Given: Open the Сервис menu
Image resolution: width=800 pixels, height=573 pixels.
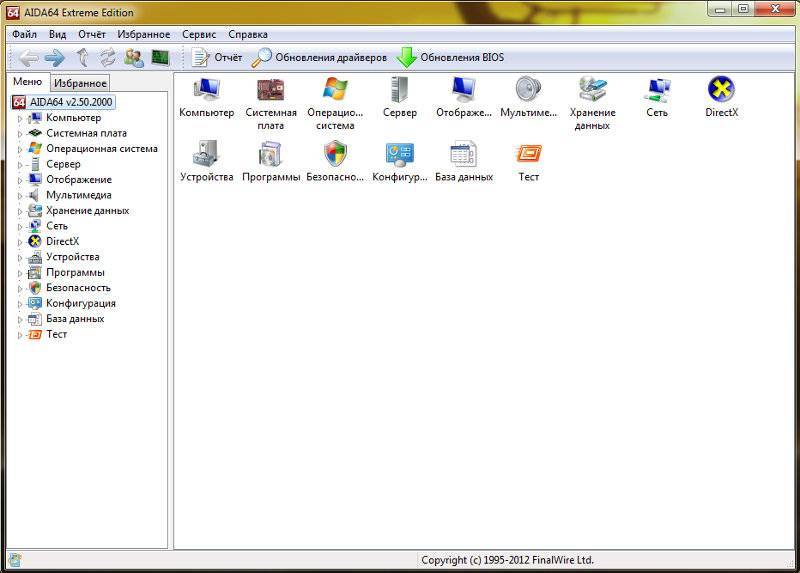Looking at the screenshot, I should pos(199,34).
